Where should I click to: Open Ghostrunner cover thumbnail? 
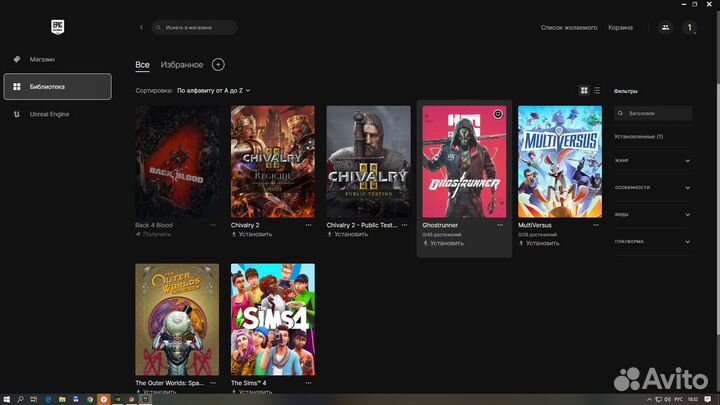pyautogui.click(x=464, y=162)
